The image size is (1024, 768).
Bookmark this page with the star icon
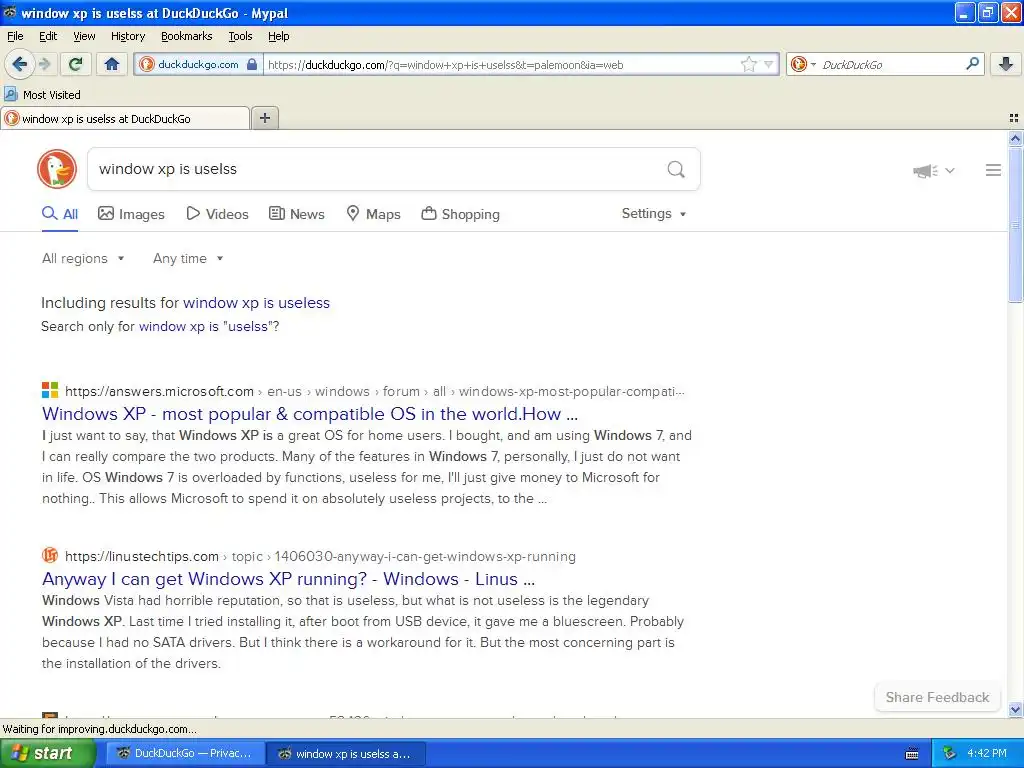(x=748, y=64)
